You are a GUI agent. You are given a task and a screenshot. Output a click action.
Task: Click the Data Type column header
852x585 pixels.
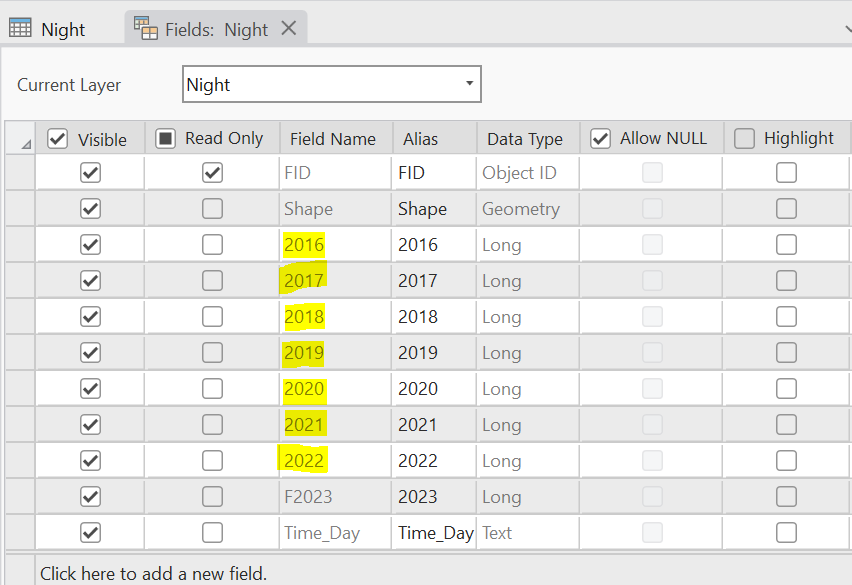tap(525, 139)
